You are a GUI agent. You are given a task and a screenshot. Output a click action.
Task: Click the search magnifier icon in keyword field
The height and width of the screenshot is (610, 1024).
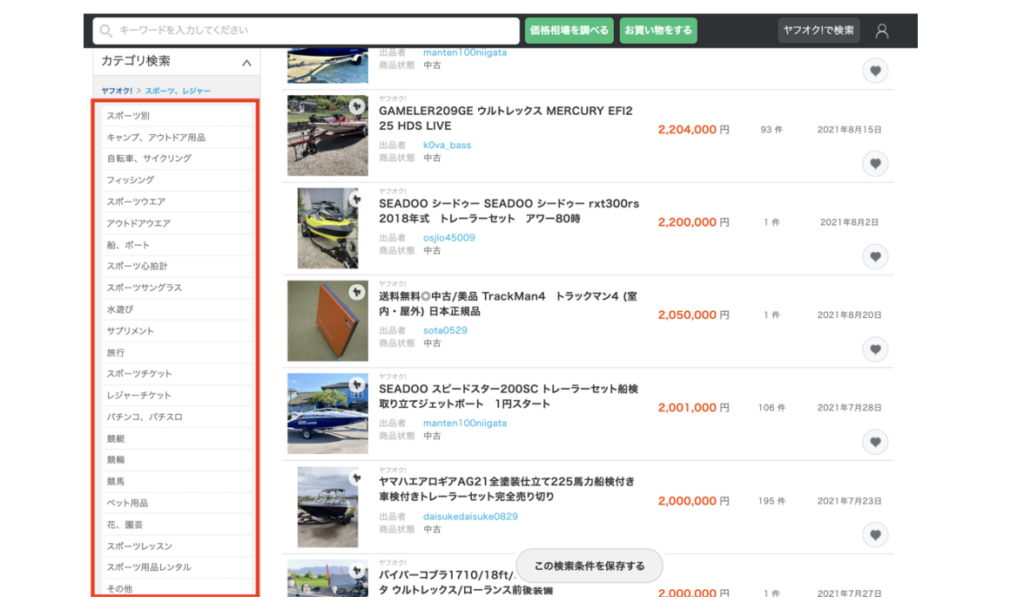coord(107,30)
